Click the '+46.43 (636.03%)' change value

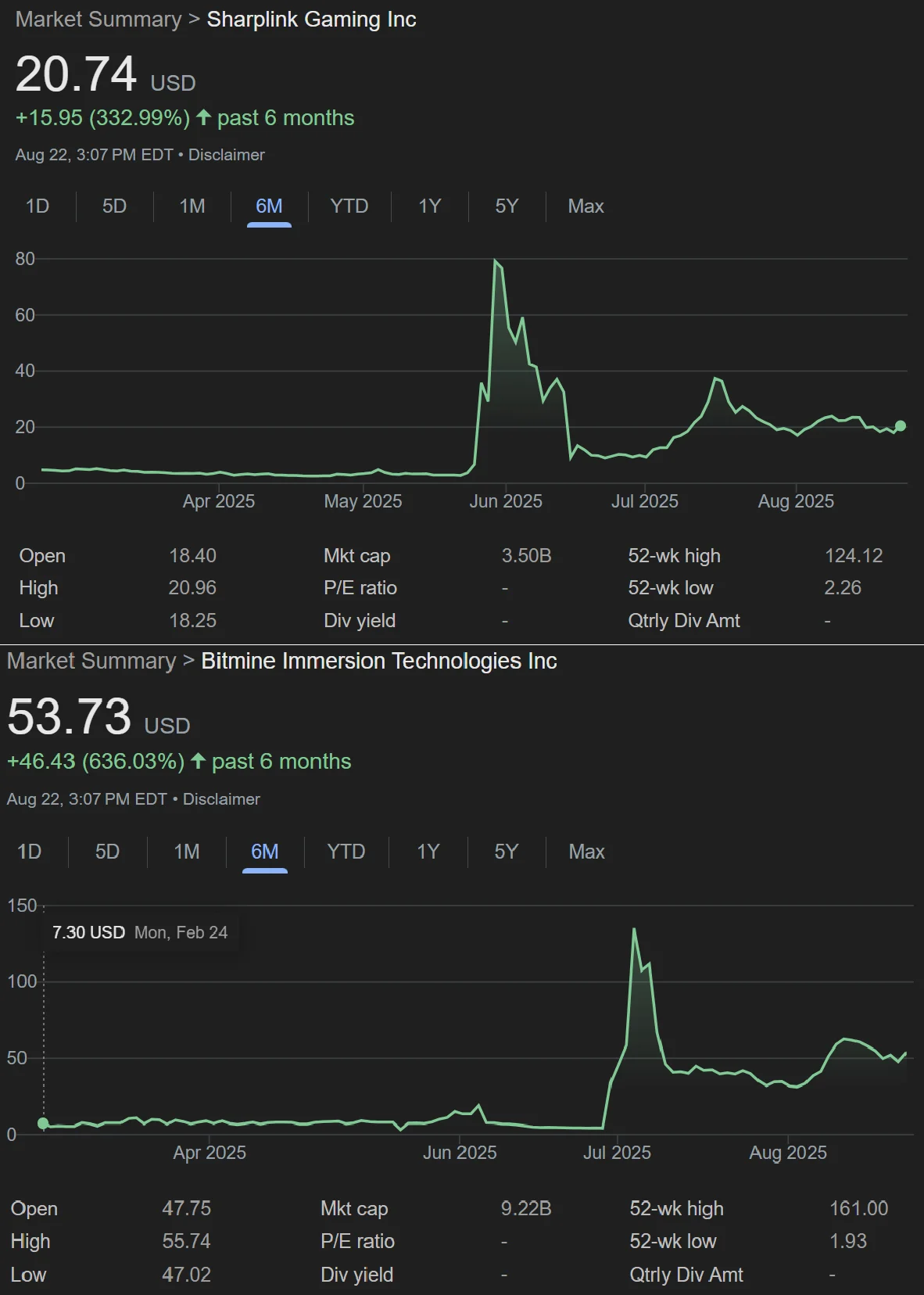[x=95, y=761]
